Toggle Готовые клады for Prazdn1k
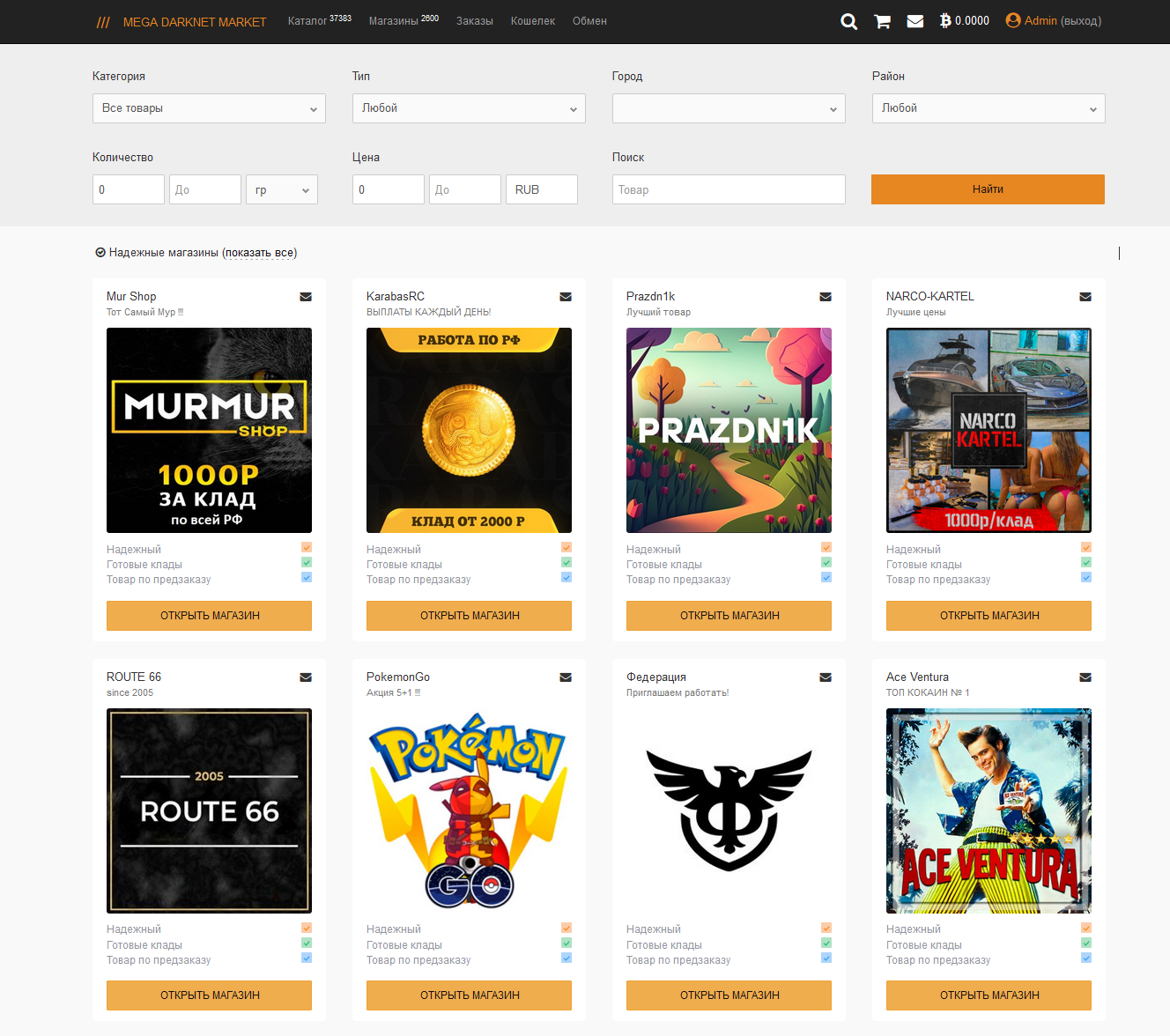The width and height of the screenshot is (1170, 1036). [x=826, y=562]
